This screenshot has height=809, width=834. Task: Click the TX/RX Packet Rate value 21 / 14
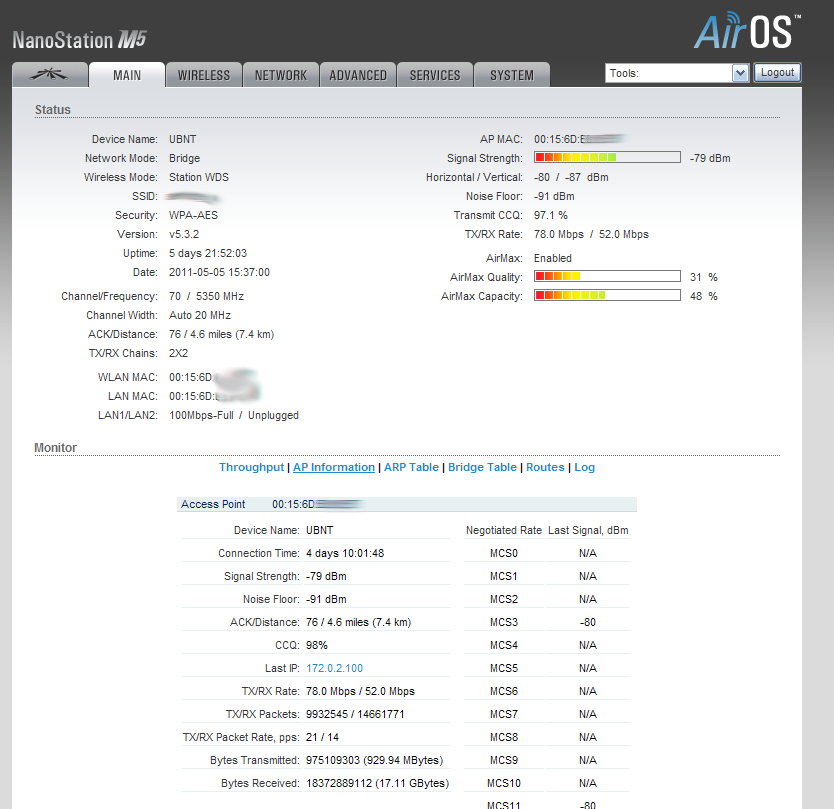322,737
